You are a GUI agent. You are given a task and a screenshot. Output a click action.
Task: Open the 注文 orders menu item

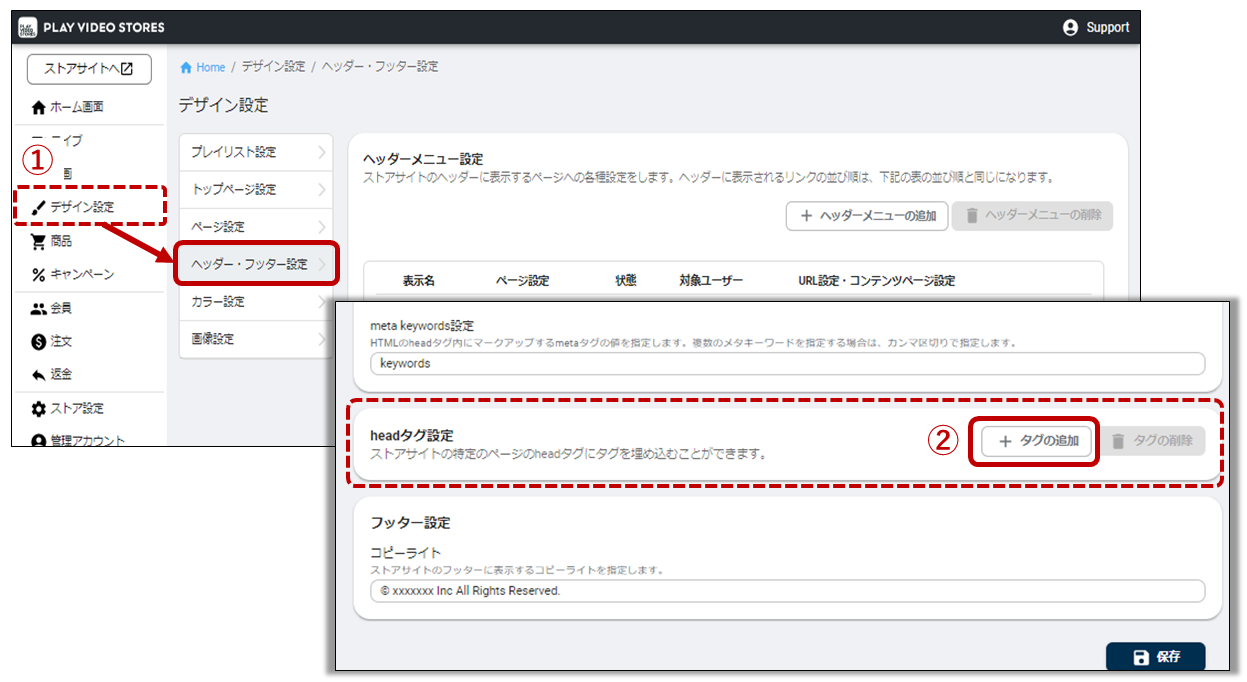tap(61, 341)
